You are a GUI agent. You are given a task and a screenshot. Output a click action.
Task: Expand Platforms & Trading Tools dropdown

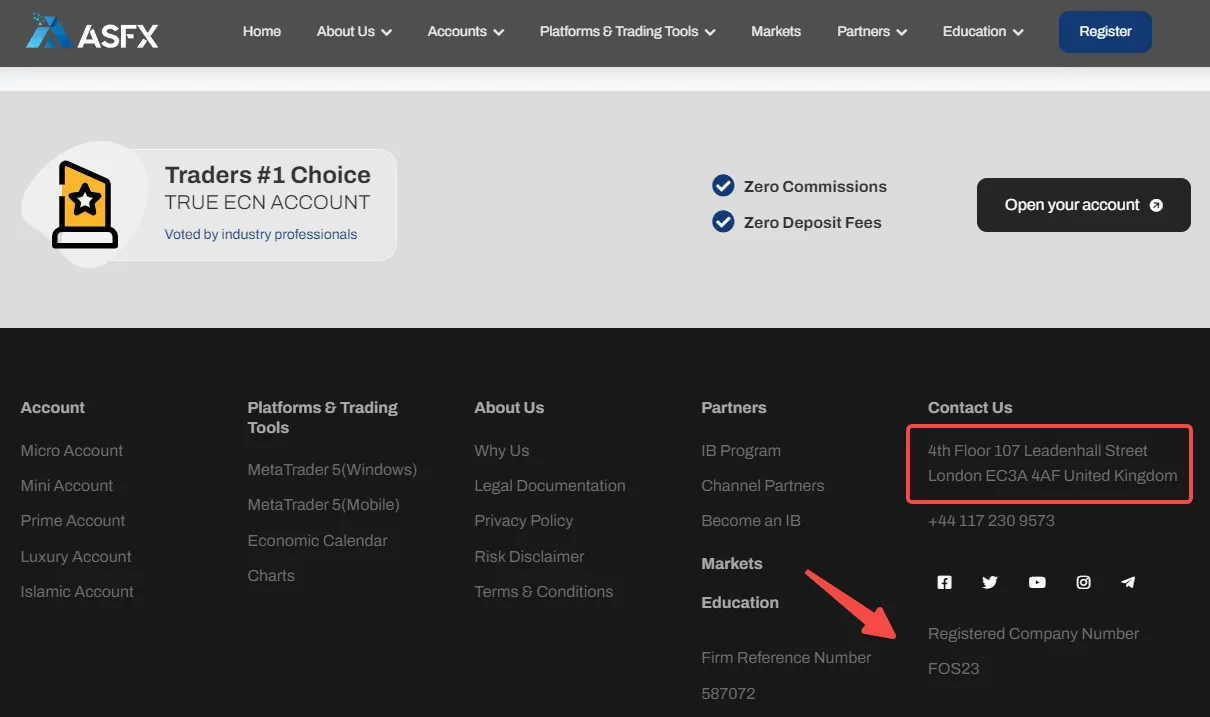628,32
